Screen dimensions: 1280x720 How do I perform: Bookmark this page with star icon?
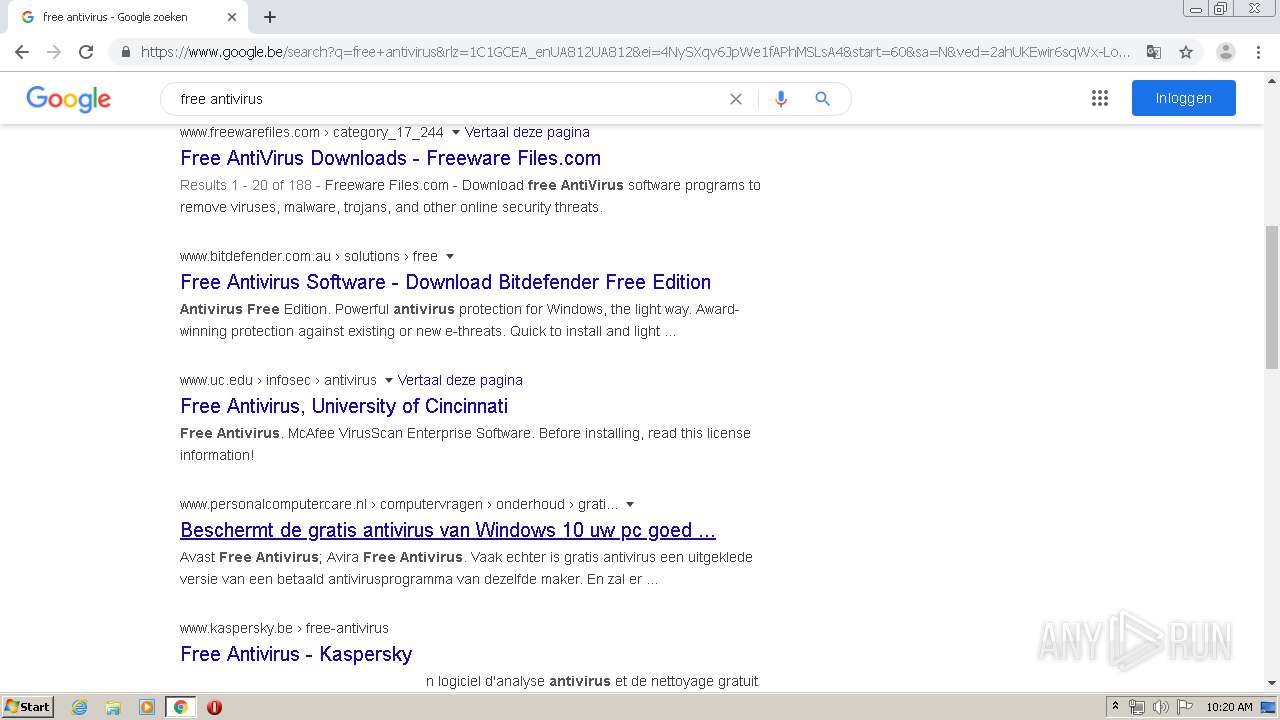click(x=1186, y=52)
